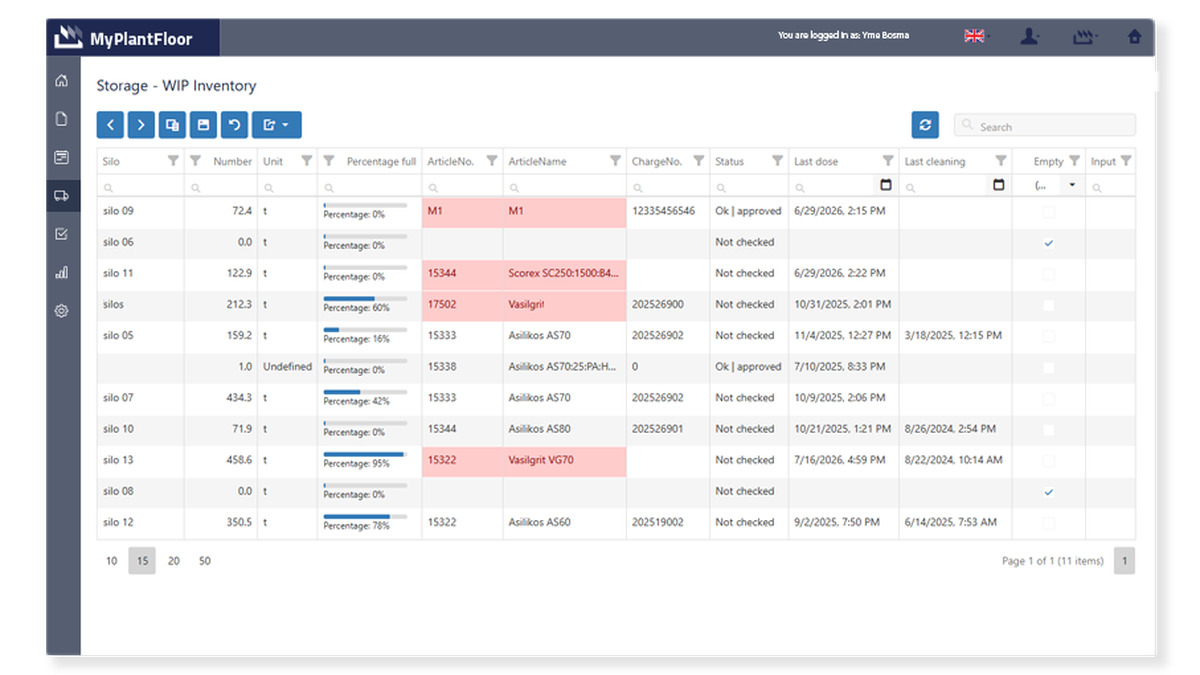Open the filter icon for Empty column
Image resolution: width=1200 pixels, height=675 pixels.
click(x=1074, y=161)
